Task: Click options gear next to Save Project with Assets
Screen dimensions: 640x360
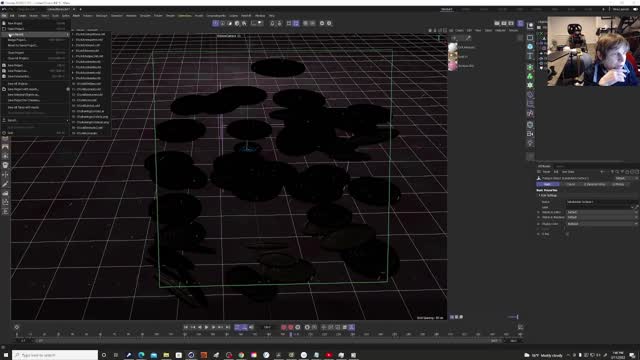Action: click(68, 89)
